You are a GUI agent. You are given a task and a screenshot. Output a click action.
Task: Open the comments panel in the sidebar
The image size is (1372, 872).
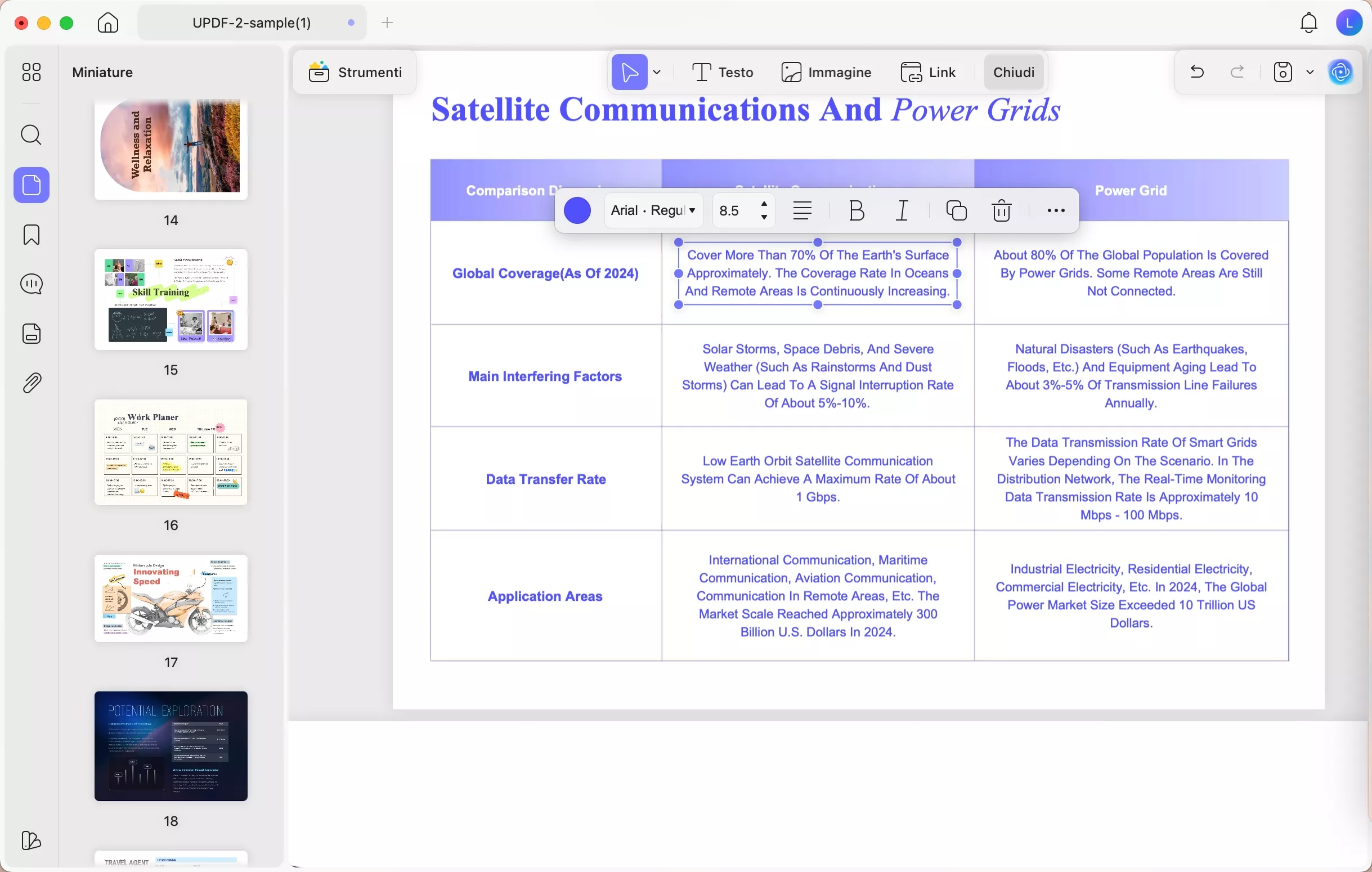tap(32, 283)
